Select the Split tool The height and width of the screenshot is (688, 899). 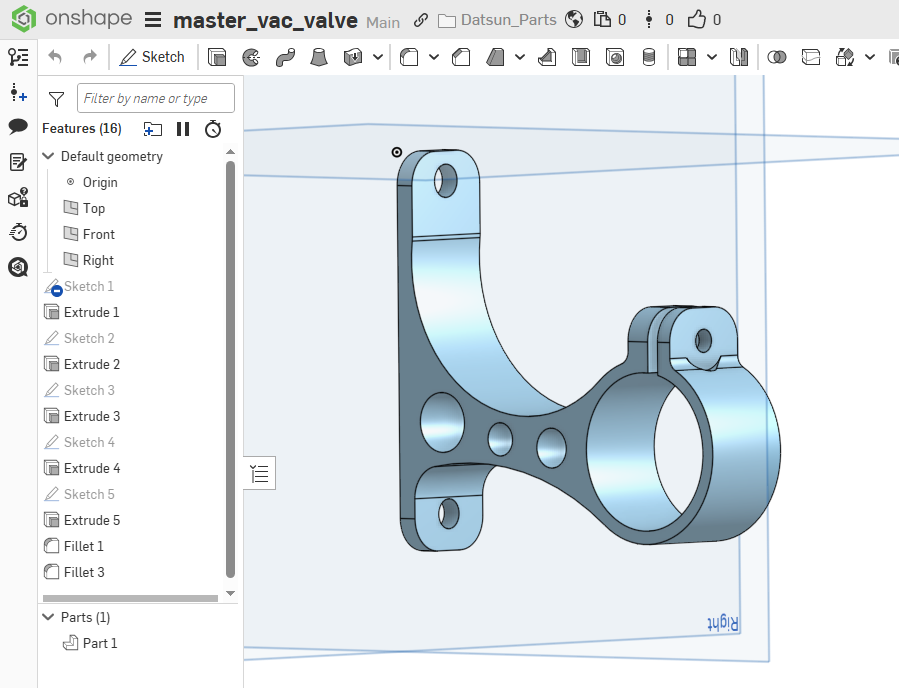pos(811,57)
